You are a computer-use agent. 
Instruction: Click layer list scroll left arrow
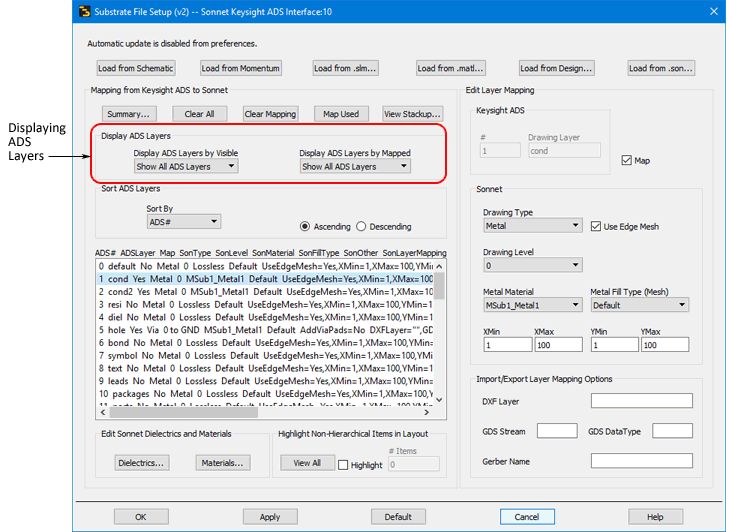click(103, 412)
